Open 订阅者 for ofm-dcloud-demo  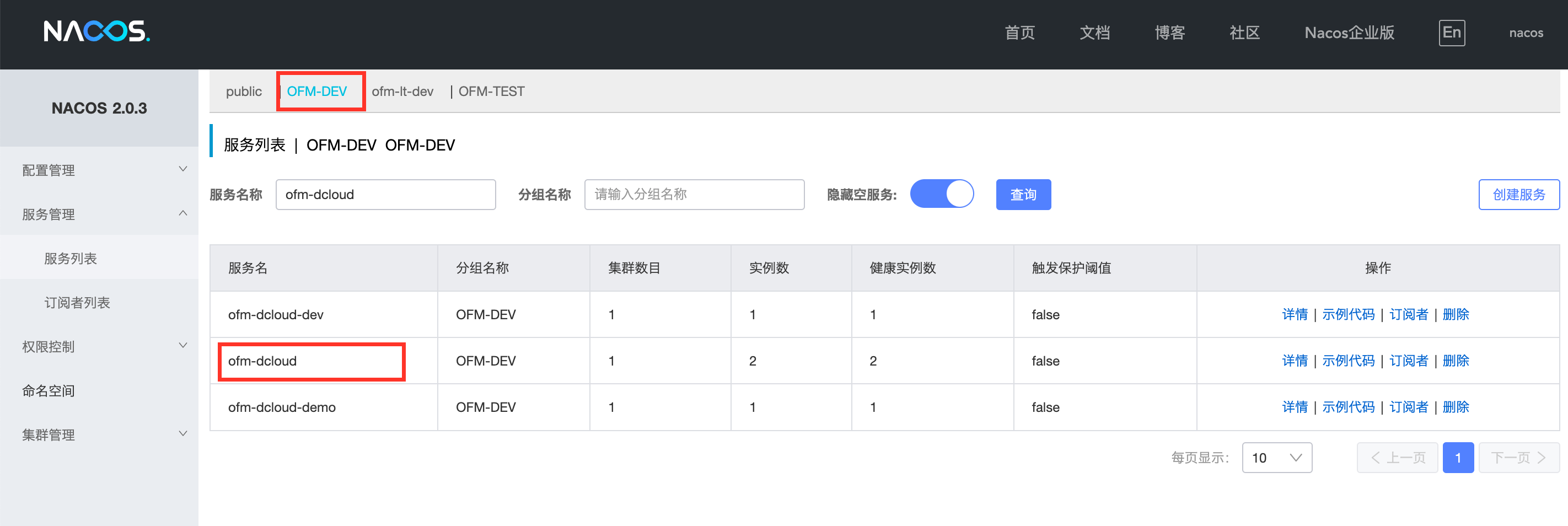coord(1409,407)
